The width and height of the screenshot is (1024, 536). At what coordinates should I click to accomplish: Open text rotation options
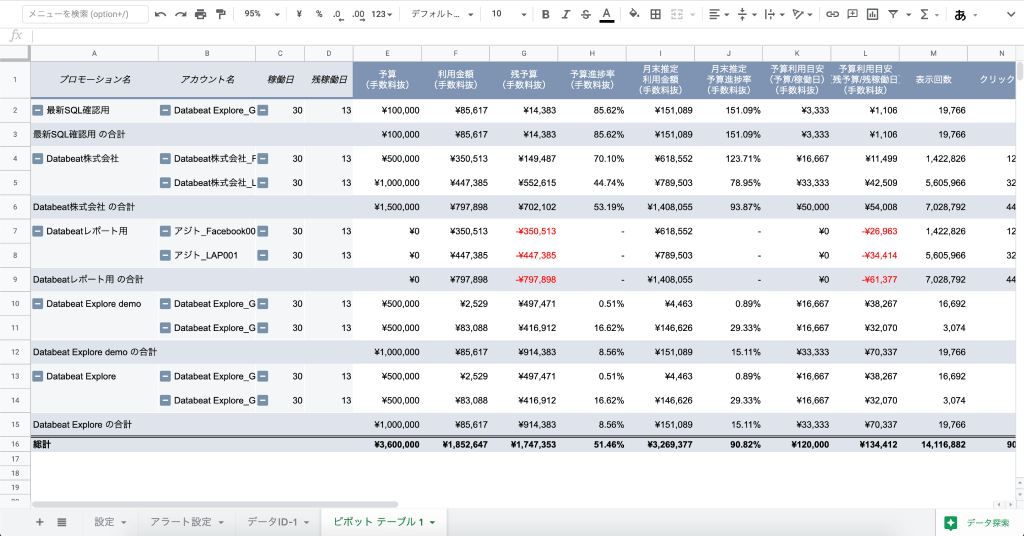pyautogui.click(x=801, y=14)
